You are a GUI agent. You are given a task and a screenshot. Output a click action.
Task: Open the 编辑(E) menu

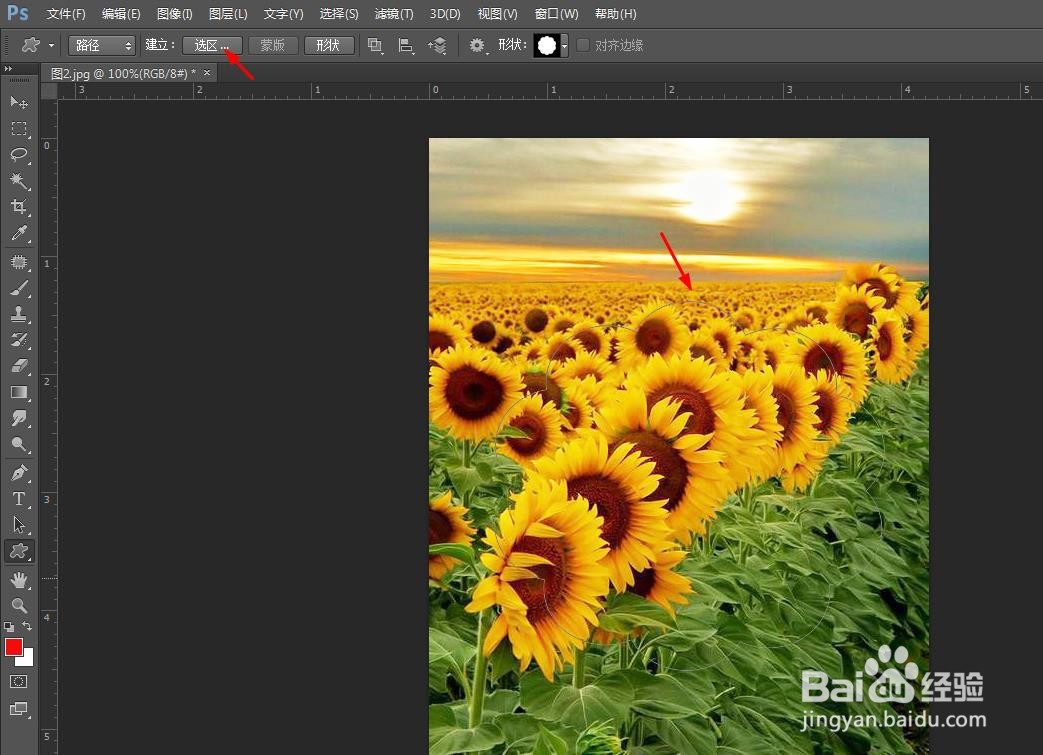point(121,13)
